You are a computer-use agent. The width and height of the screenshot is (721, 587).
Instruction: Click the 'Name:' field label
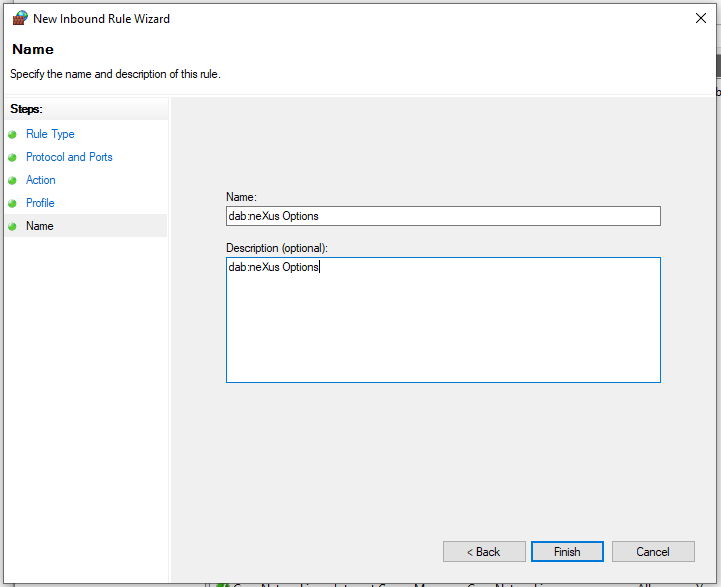click(242, 198)
